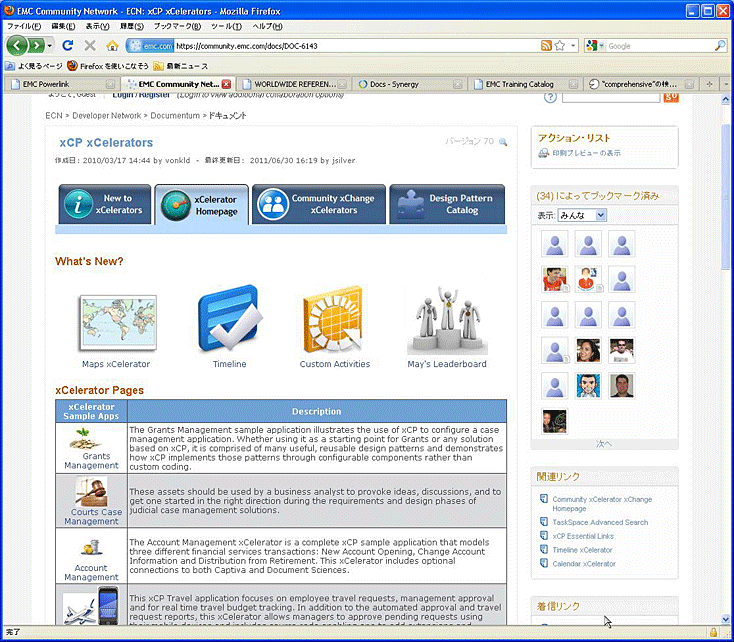The height and width of the screenshot is (642, 734).
Task: Open the back/forward history dropdown arrow
Action: click(x=50, y=46)
